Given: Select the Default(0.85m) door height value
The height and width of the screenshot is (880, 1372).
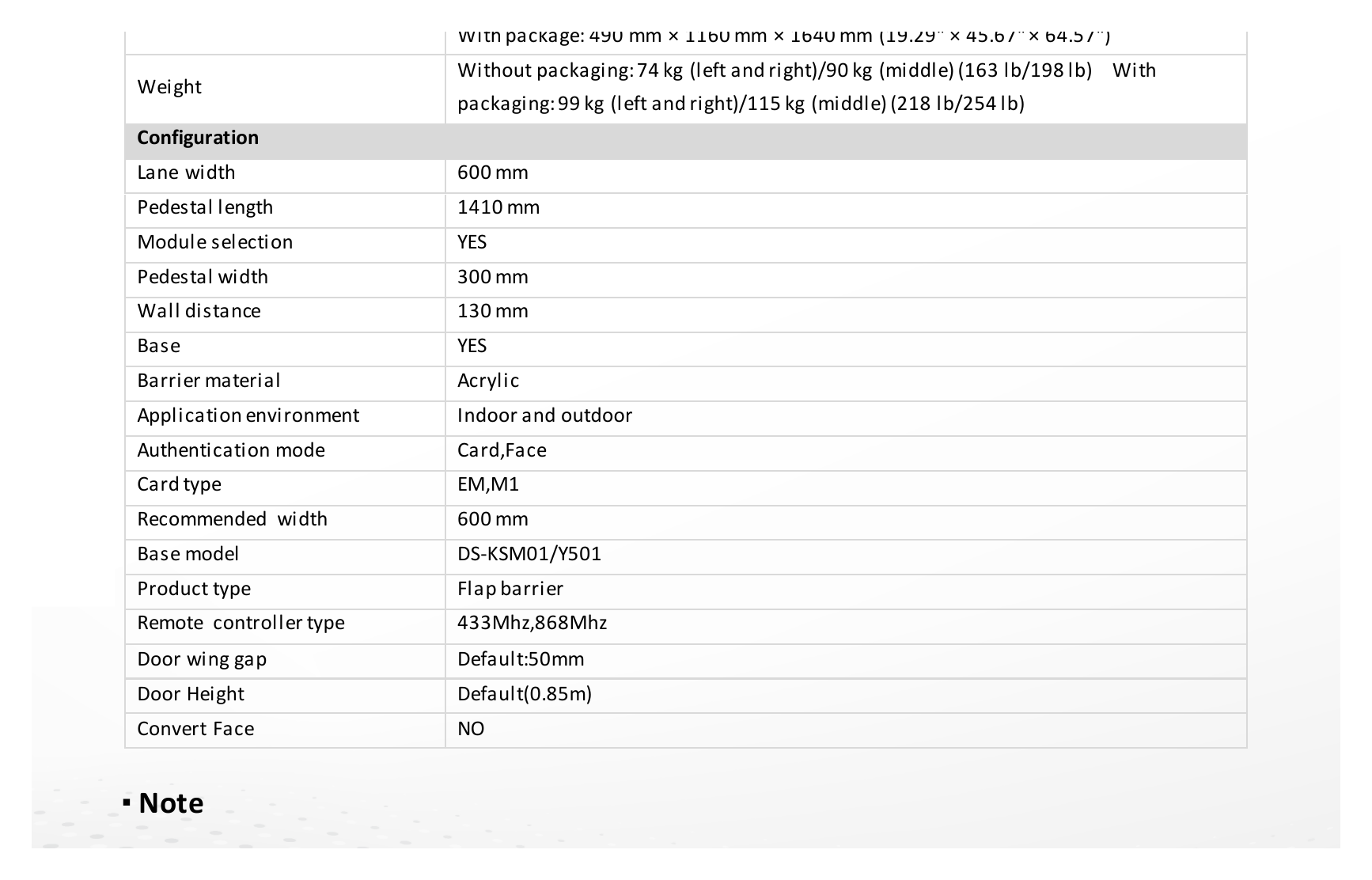Looking at the screenshot, I should [x=525, y=694].
